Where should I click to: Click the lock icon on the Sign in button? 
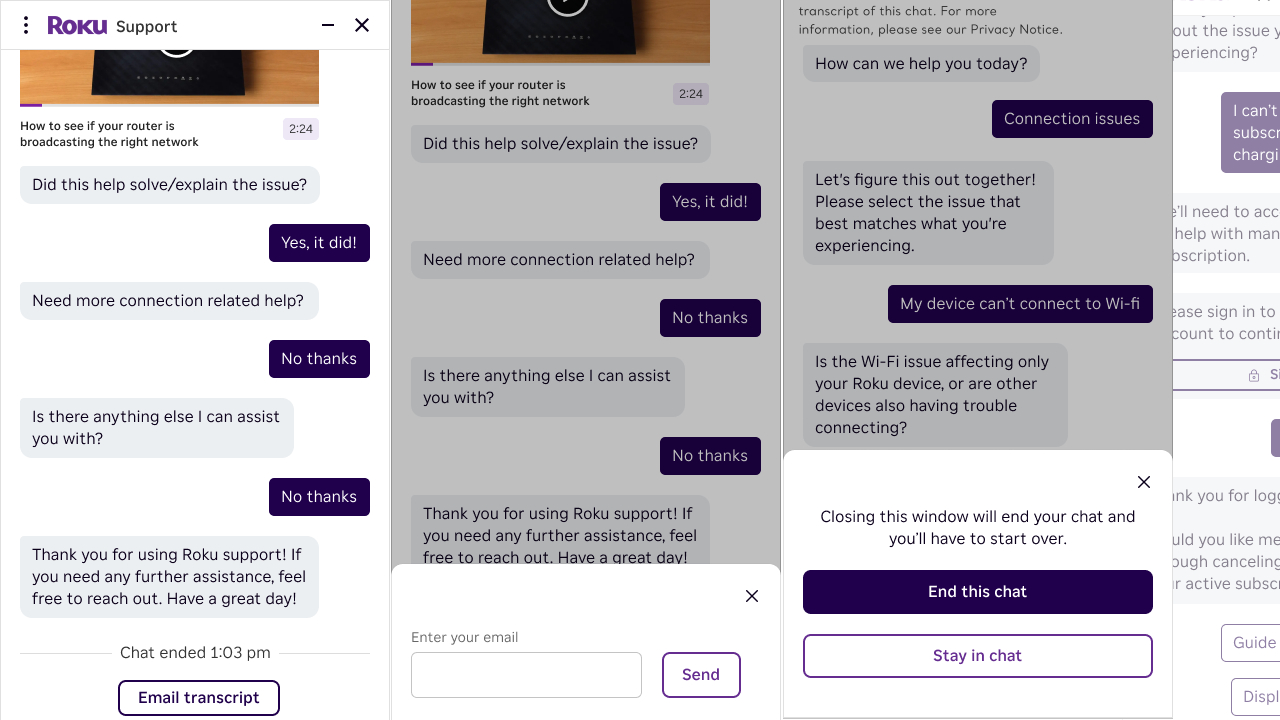[1254, 375]
